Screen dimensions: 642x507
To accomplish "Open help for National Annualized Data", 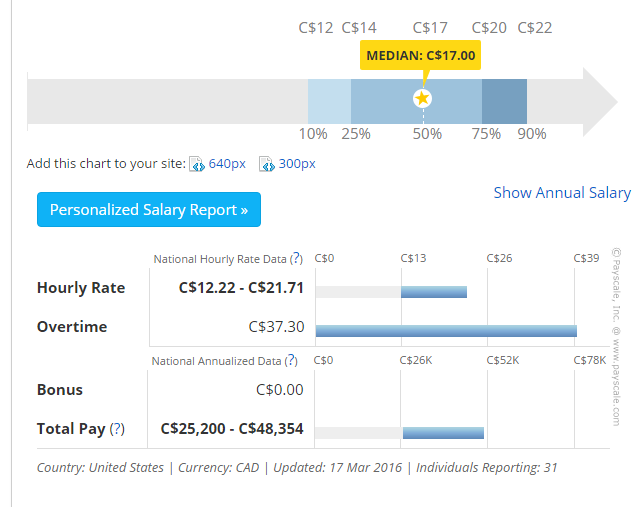I will click(x=290, y=361).
